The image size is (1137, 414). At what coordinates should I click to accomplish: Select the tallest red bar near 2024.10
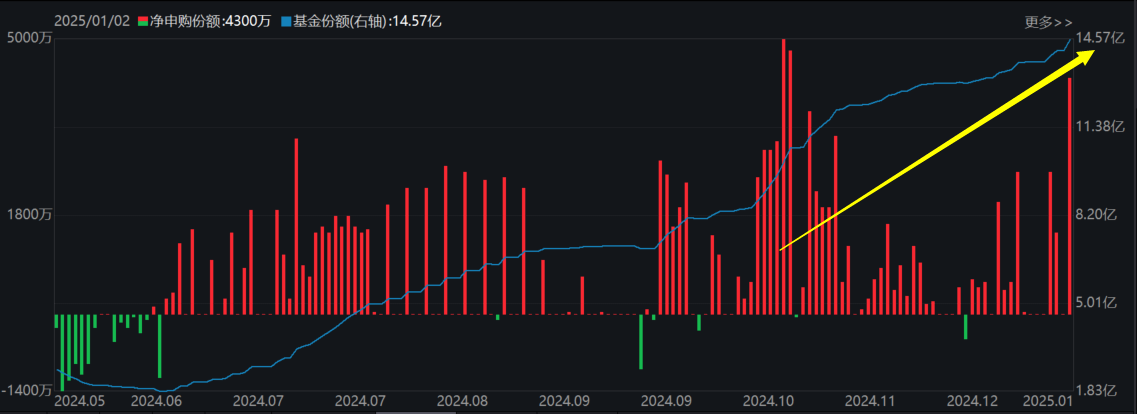pos(783,176)
